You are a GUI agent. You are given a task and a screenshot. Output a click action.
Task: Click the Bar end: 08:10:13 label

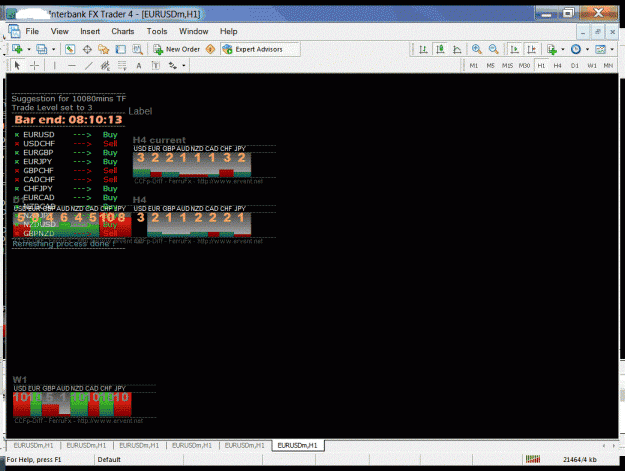point(68,120)
